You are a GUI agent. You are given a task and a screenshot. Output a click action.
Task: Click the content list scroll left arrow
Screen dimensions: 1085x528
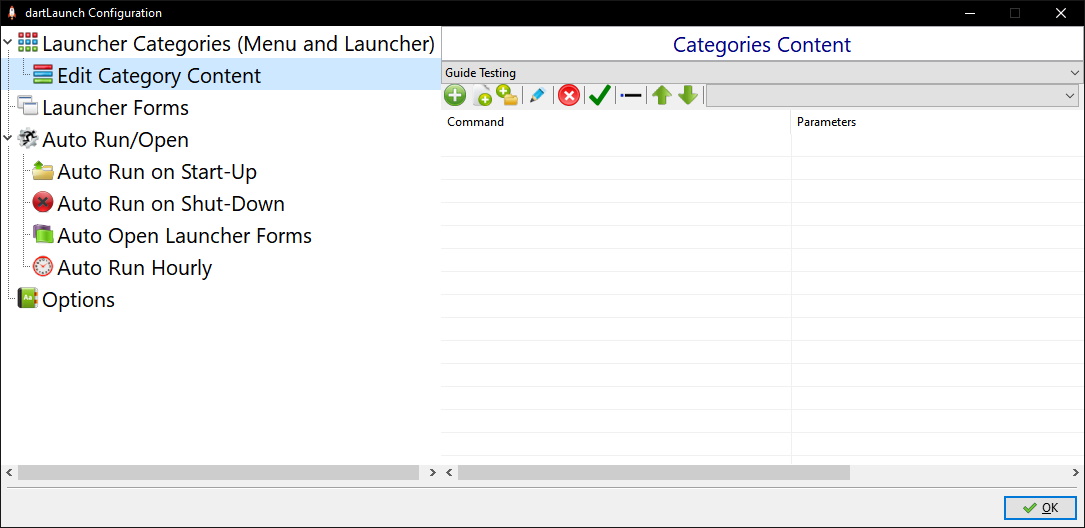click(449, 472)
